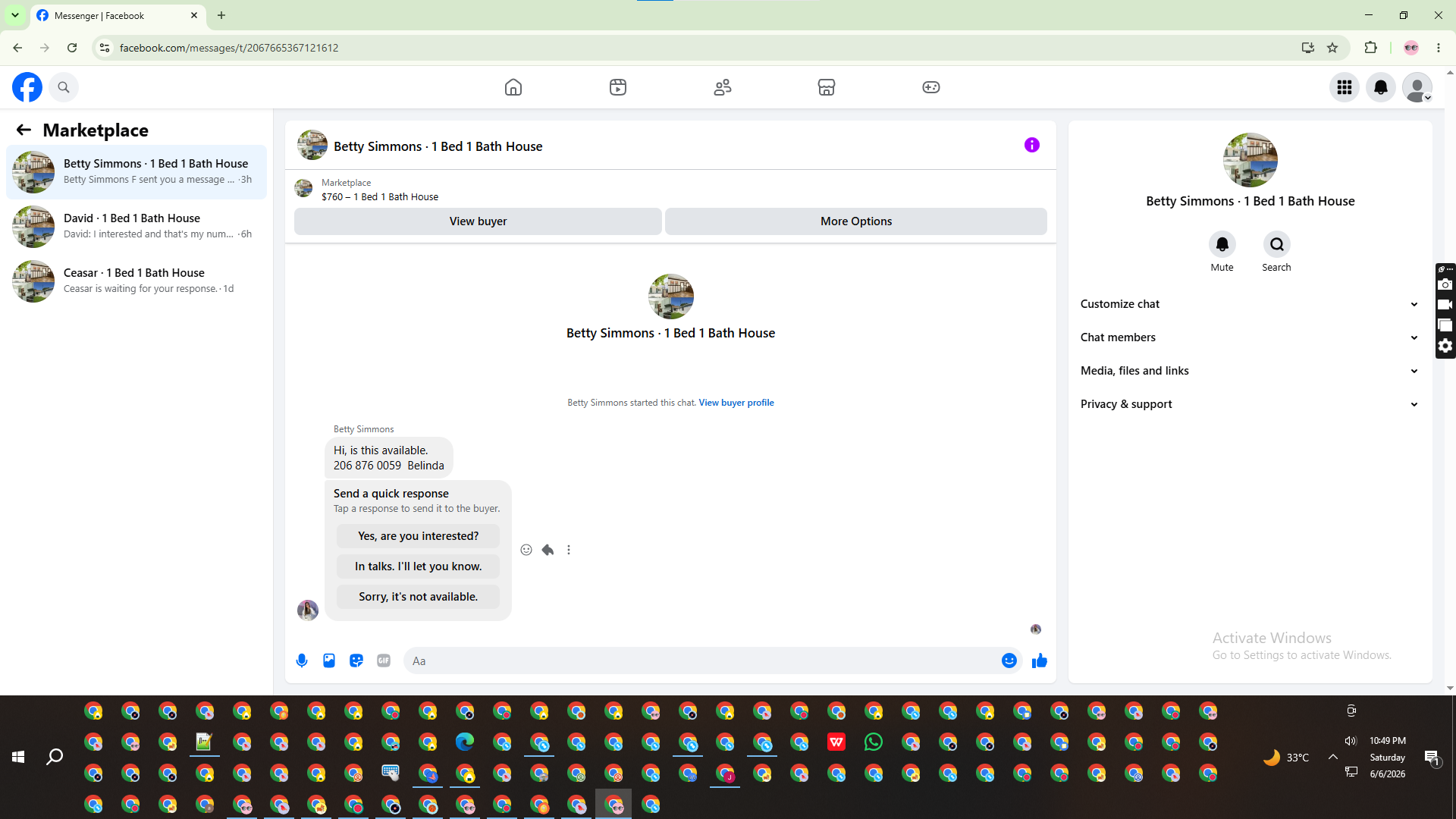Click the listing thumbnail in Marketplace banner

pyautogui.click(x=303, y=189)
